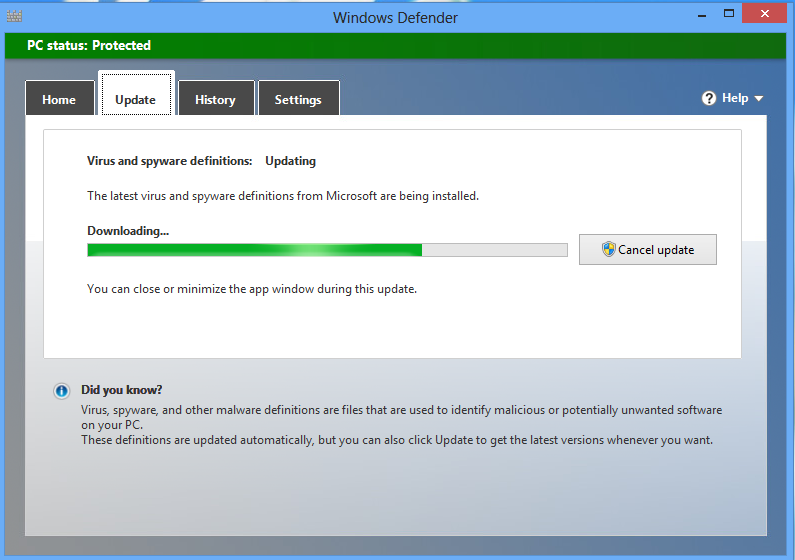Click the Help question mark icon

coord(708,98)
